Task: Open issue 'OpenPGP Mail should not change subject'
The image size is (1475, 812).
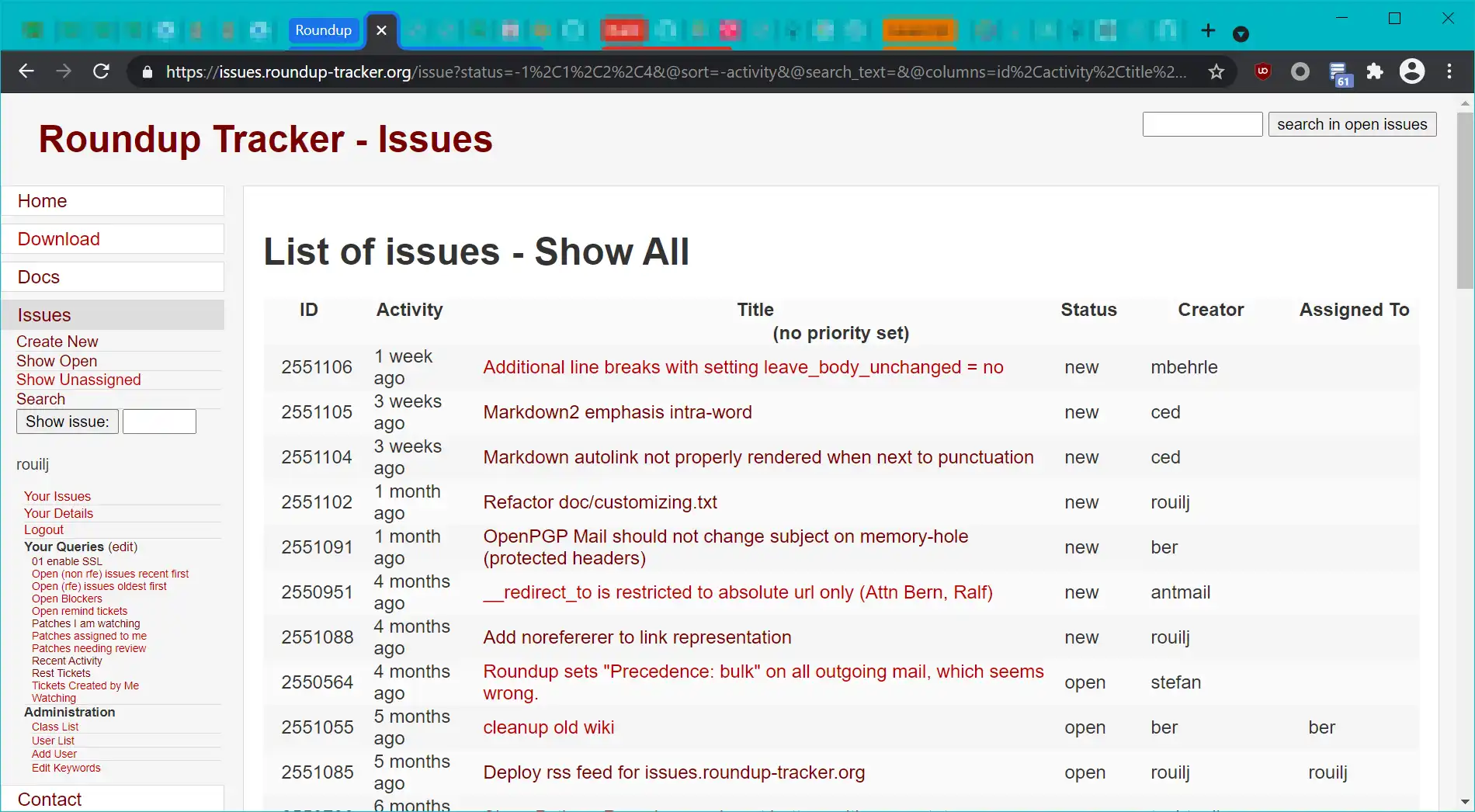Action: (726, 547)
